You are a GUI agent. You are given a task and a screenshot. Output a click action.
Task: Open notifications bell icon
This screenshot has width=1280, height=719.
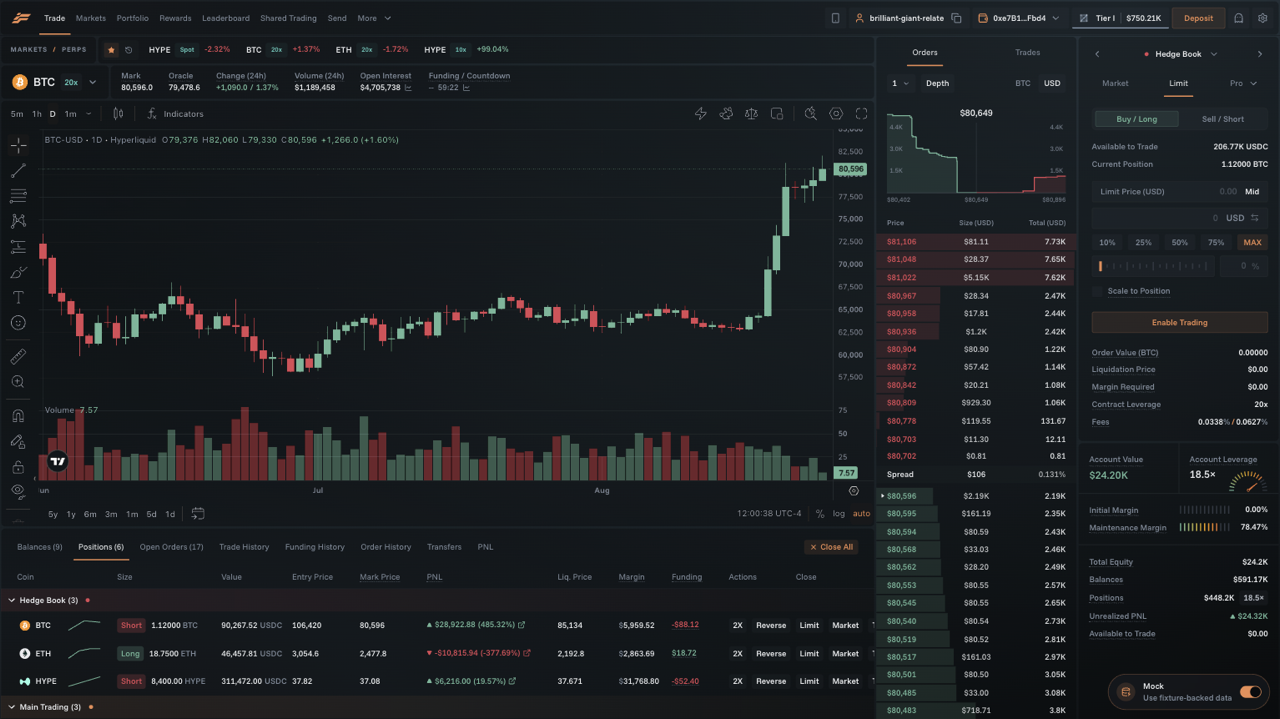coord(1238,18)
